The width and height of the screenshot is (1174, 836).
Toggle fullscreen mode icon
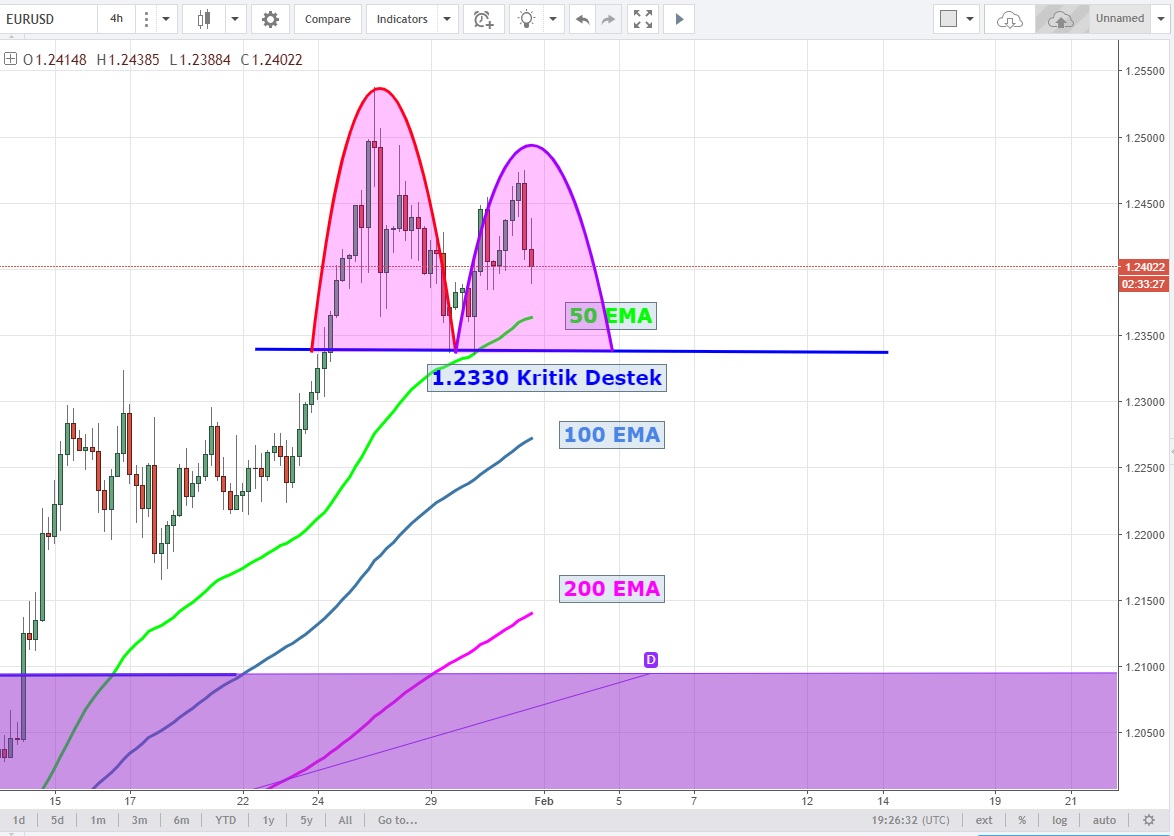click(642, 19)
